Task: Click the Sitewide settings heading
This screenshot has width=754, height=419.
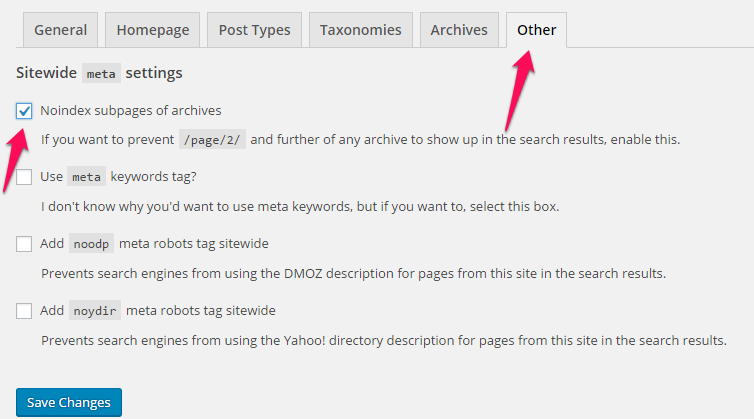Action: 99,73
